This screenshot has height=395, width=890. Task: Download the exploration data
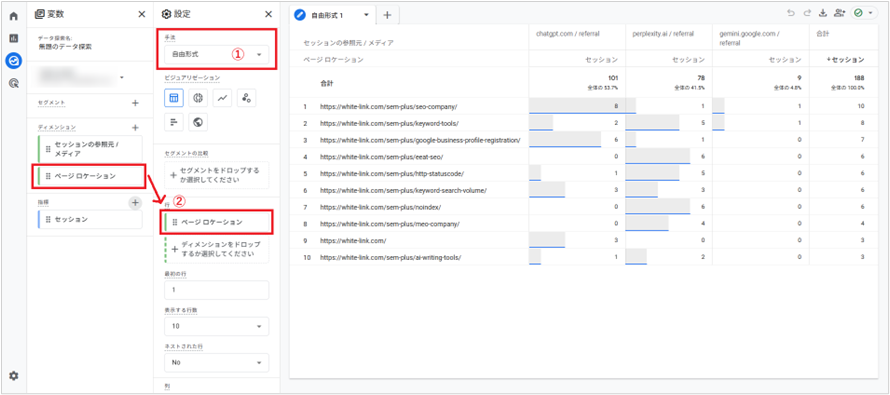coord(824,13)
